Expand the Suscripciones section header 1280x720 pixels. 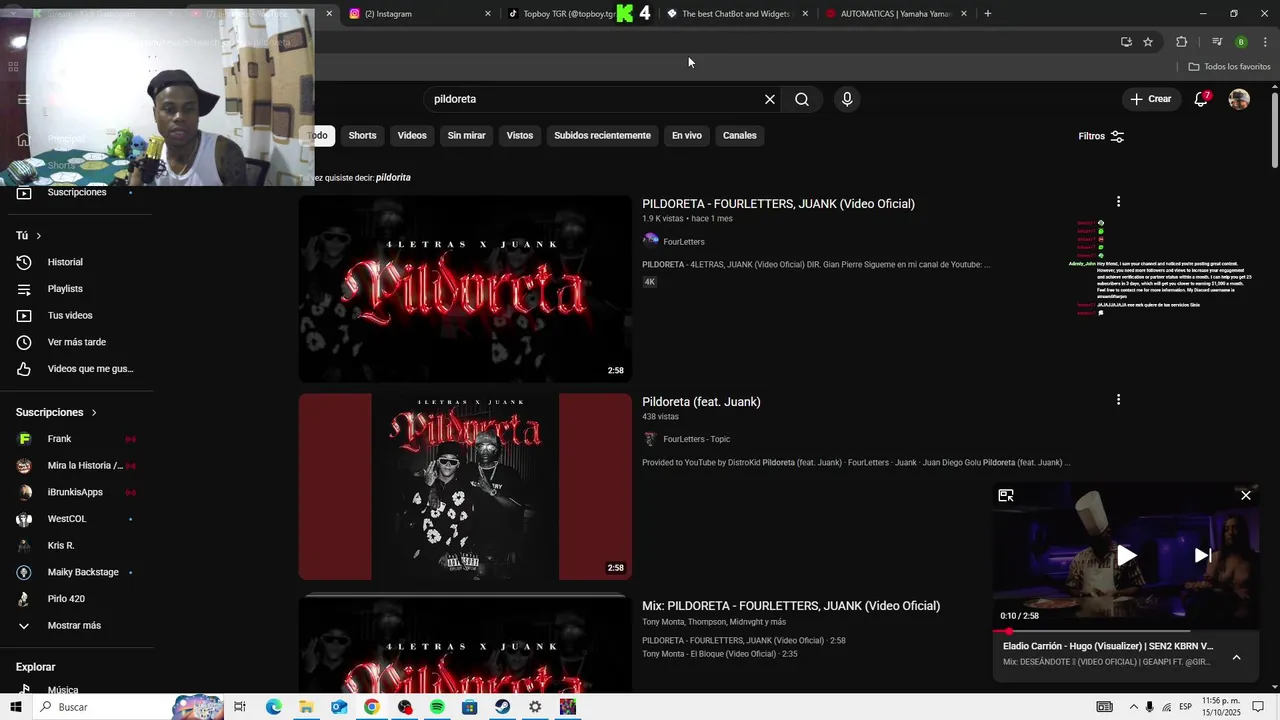pos(57,412)
